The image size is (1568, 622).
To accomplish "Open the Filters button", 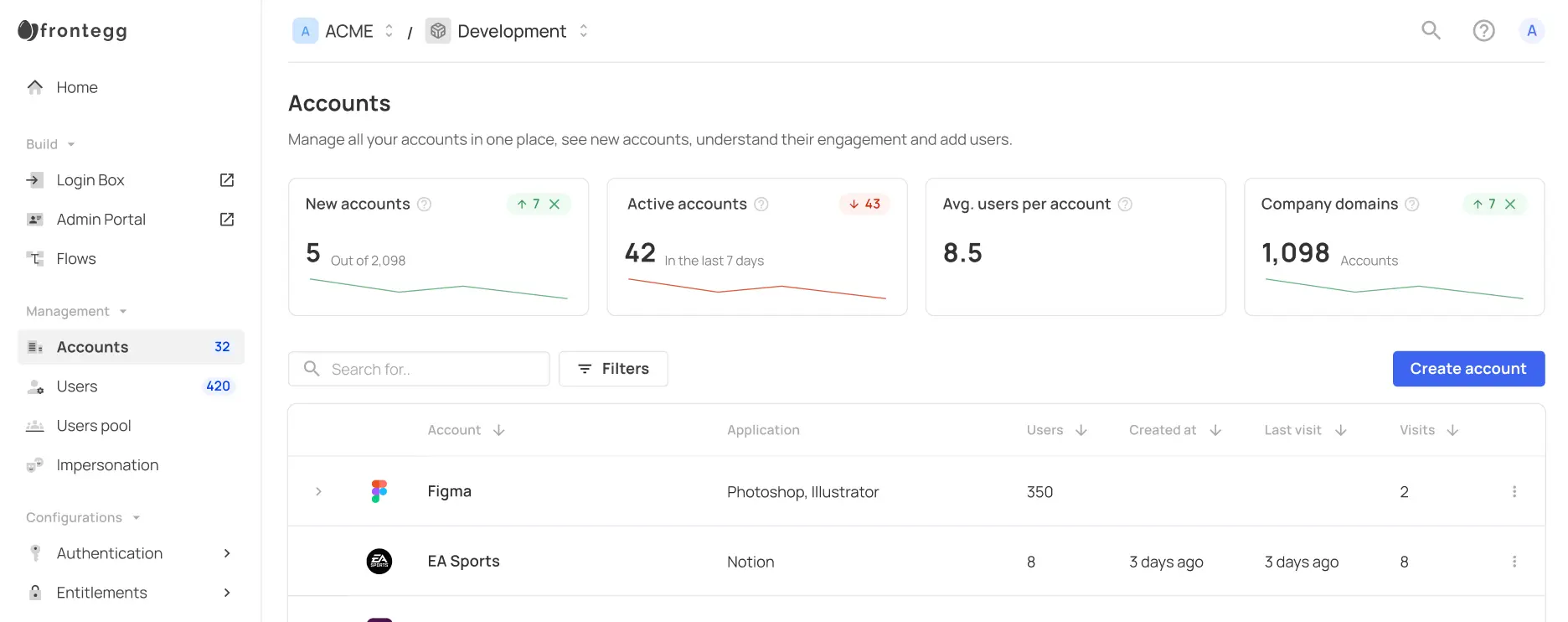I will click(x=613, y=369).
